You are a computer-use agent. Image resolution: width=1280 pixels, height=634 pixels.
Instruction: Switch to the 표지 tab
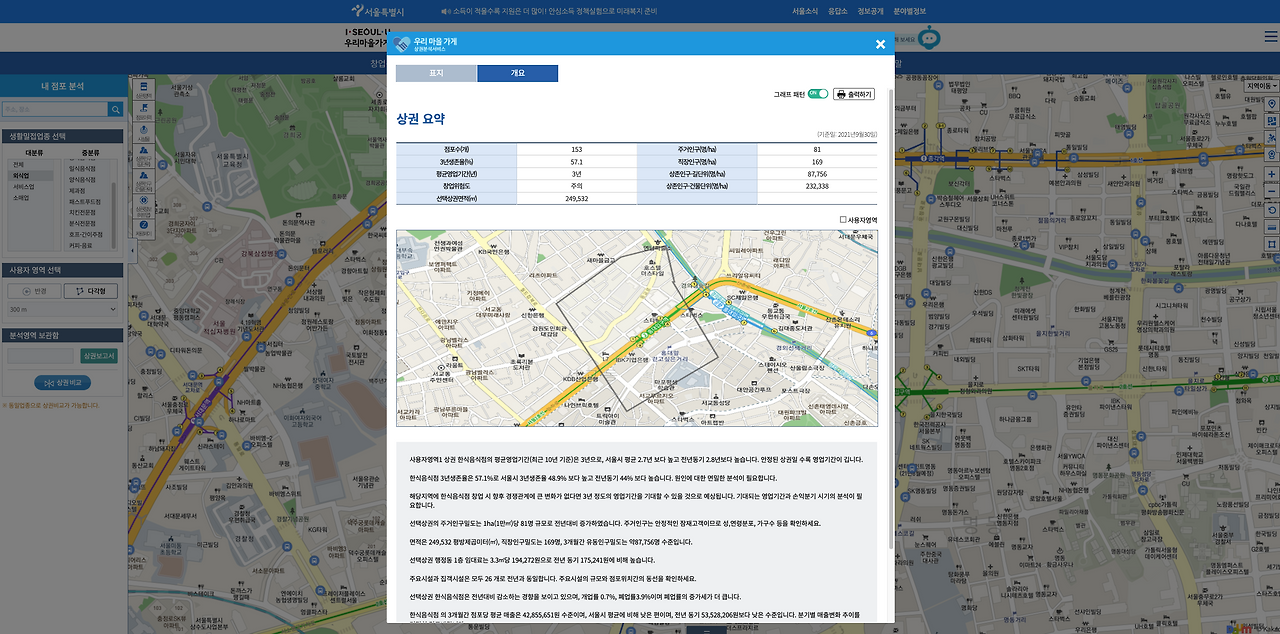(x=436, y=73)
